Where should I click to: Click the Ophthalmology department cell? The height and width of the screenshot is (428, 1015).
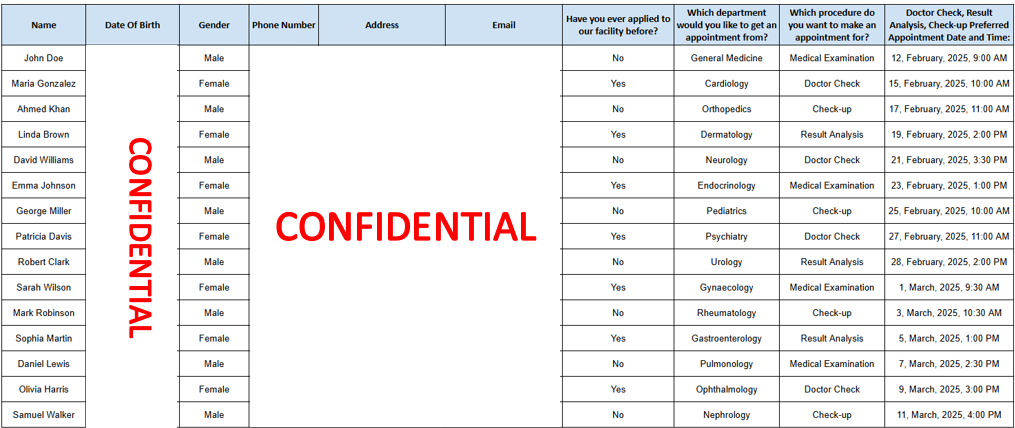(x=726, y=389)
